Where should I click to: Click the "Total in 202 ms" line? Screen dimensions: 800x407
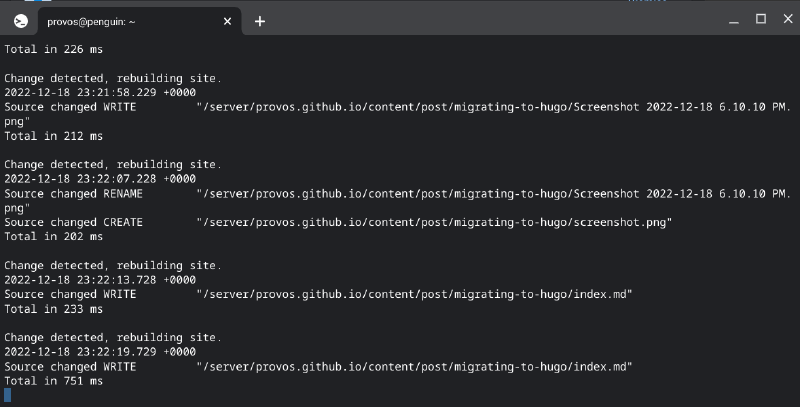tap(54, 237)
